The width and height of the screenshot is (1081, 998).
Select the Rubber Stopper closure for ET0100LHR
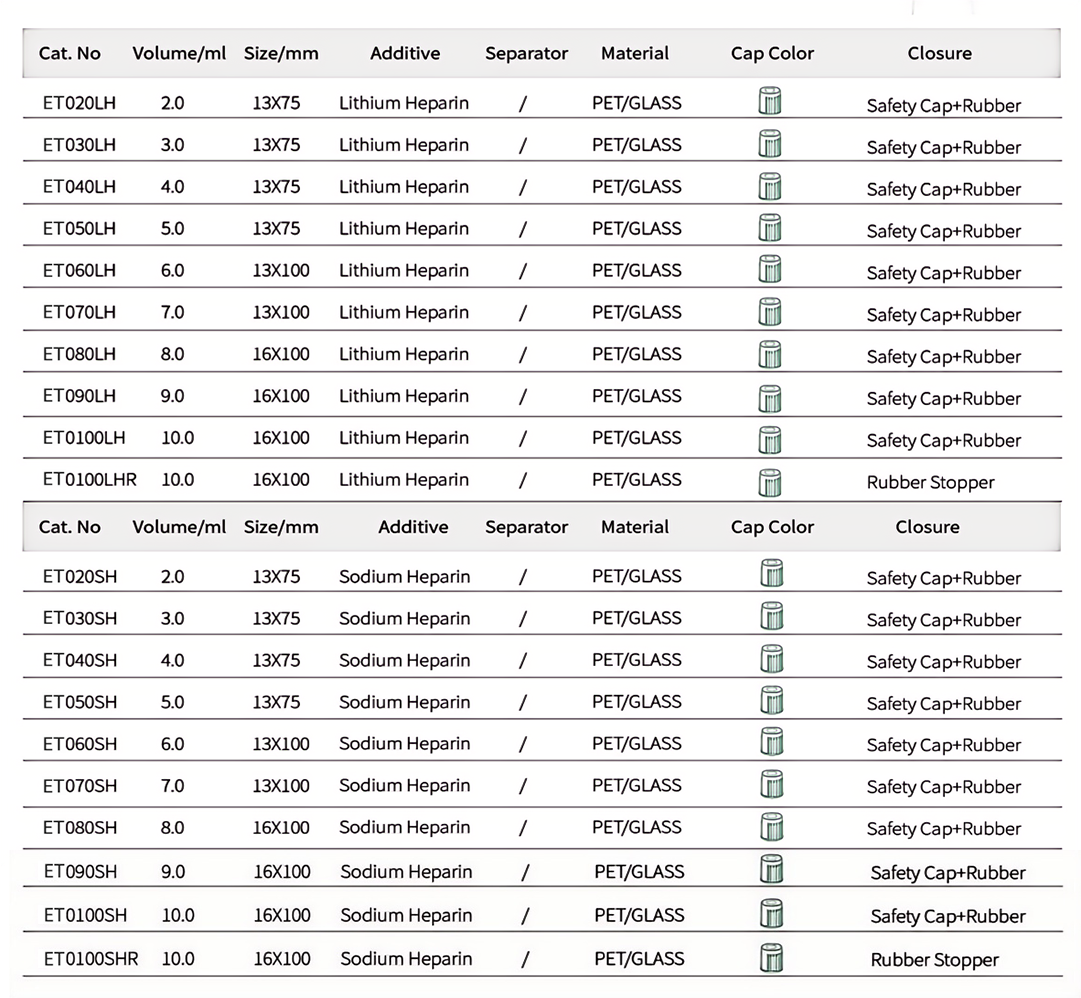coord(930,483)
